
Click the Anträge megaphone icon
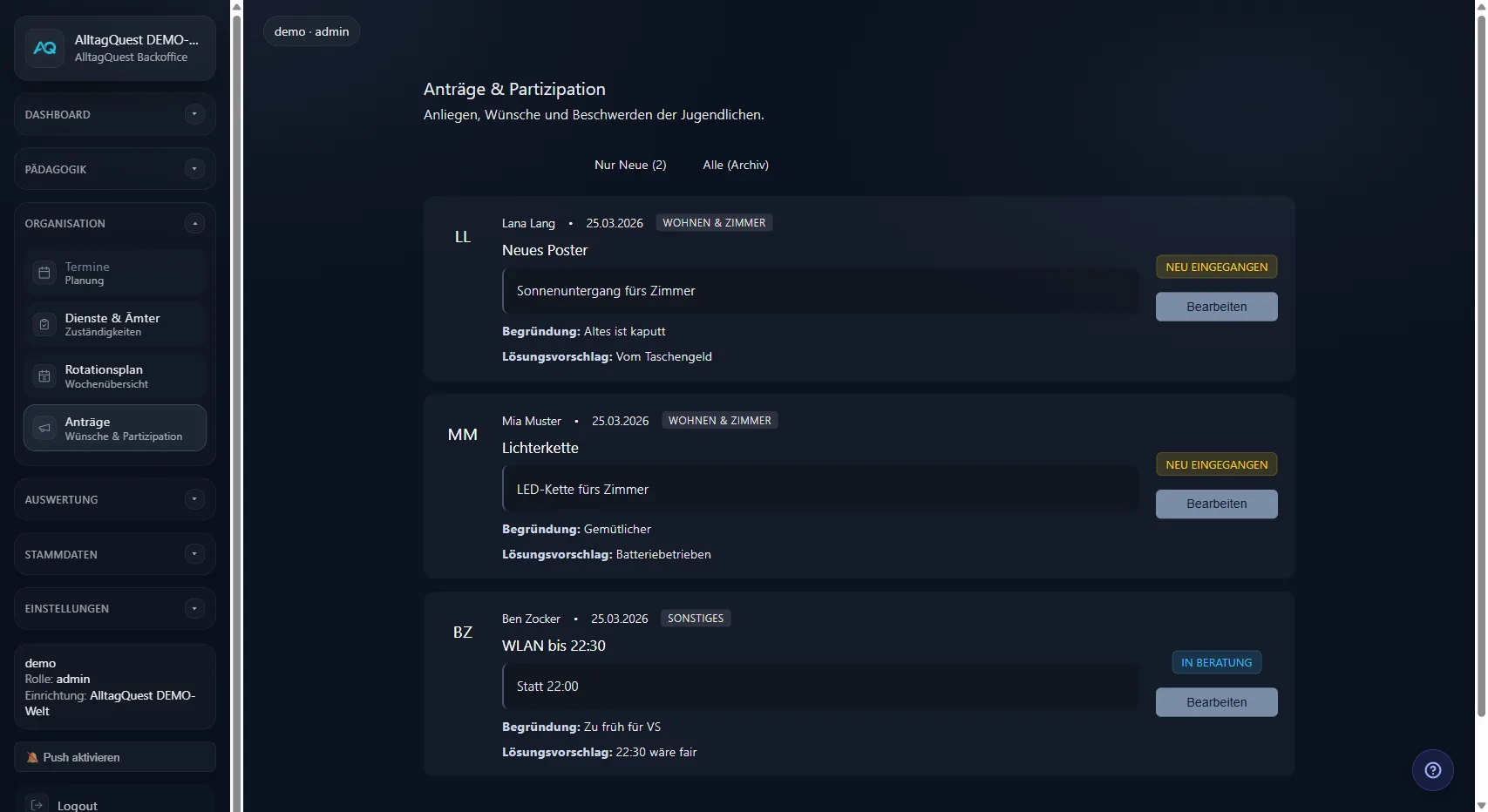pyautogui.click(x=44, y=428)
